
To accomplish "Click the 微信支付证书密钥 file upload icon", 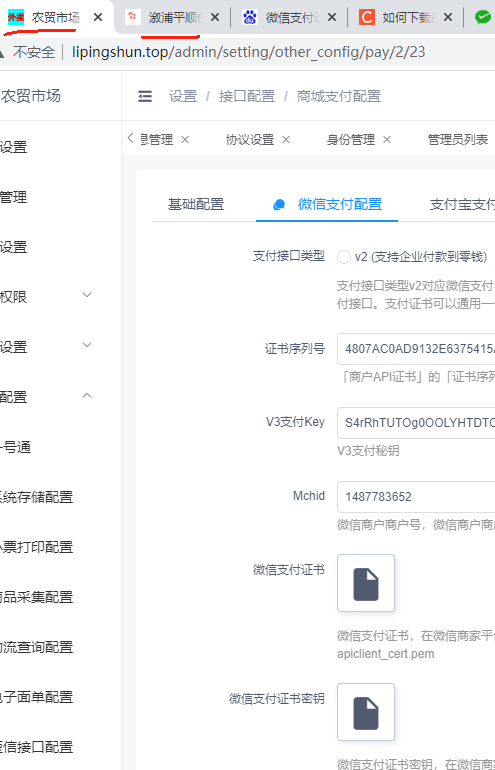I will [366, 712].
